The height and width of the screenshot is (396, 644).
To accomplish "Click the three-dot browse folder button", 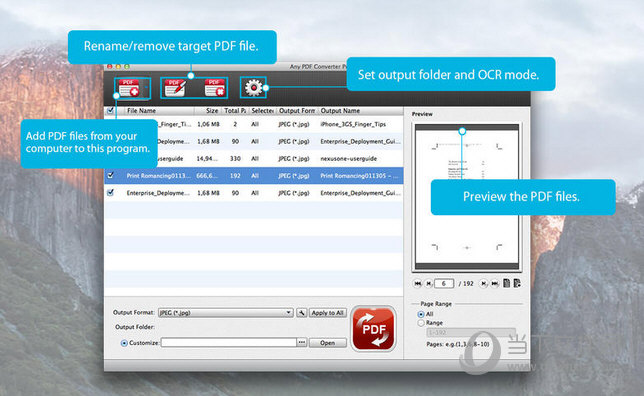I will click(302, 342).
